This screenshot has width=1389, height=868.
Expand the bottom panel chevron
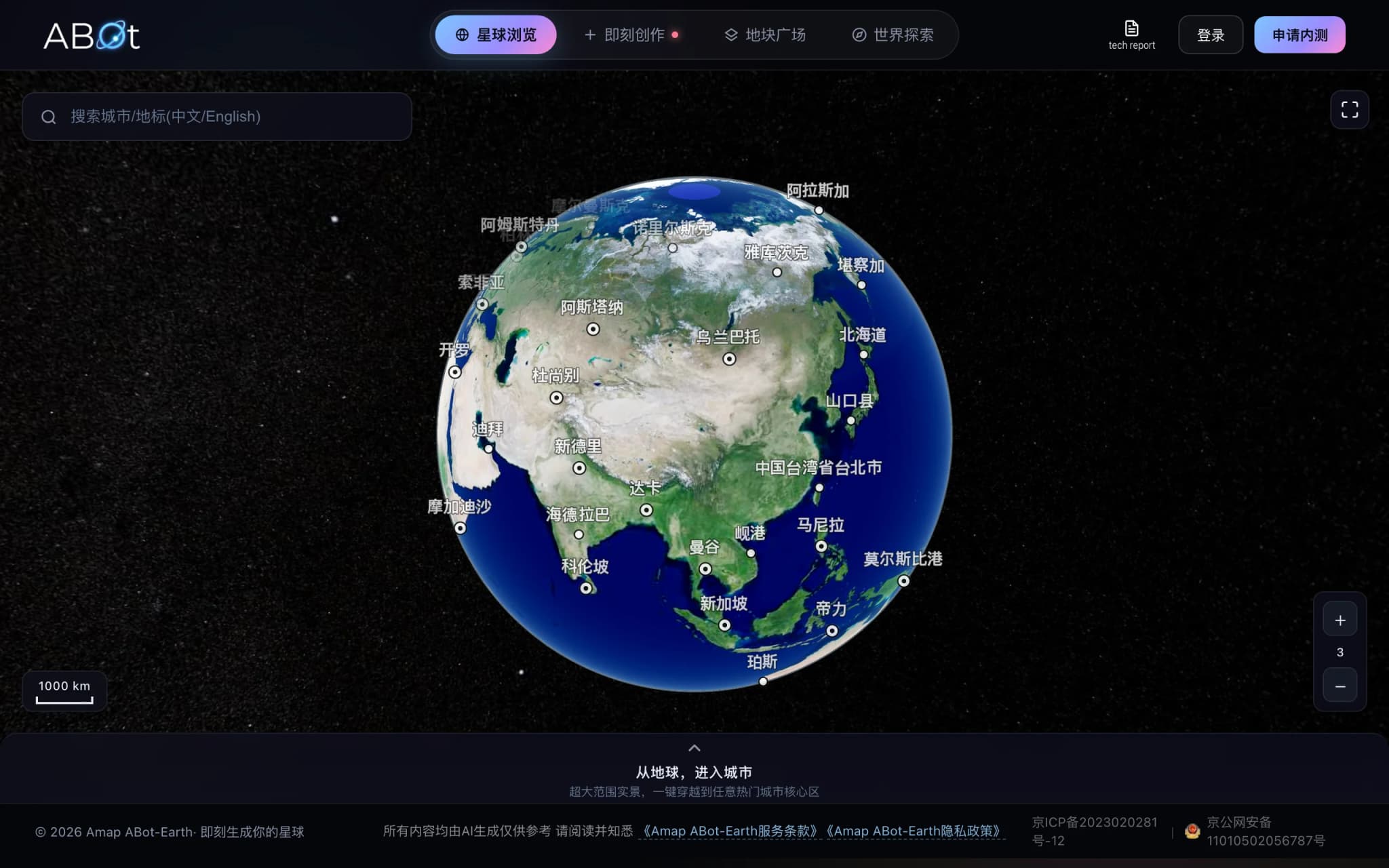(x=694, y=748)
